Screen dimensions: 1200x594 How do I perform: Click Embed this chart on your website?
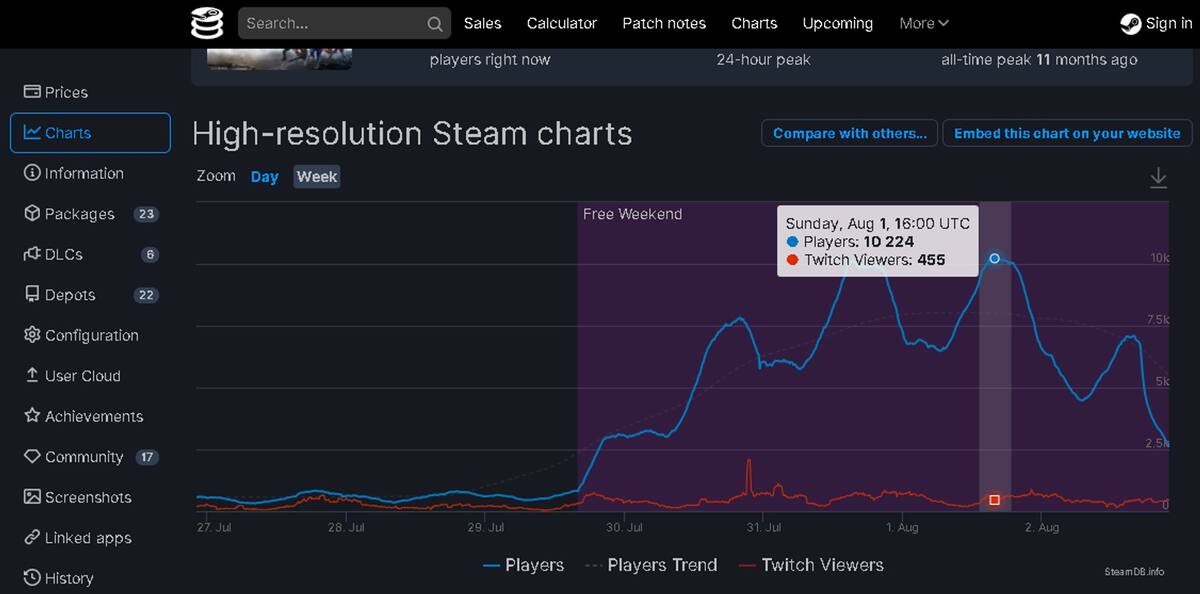pyautogui.click(x=1068, y=133)
